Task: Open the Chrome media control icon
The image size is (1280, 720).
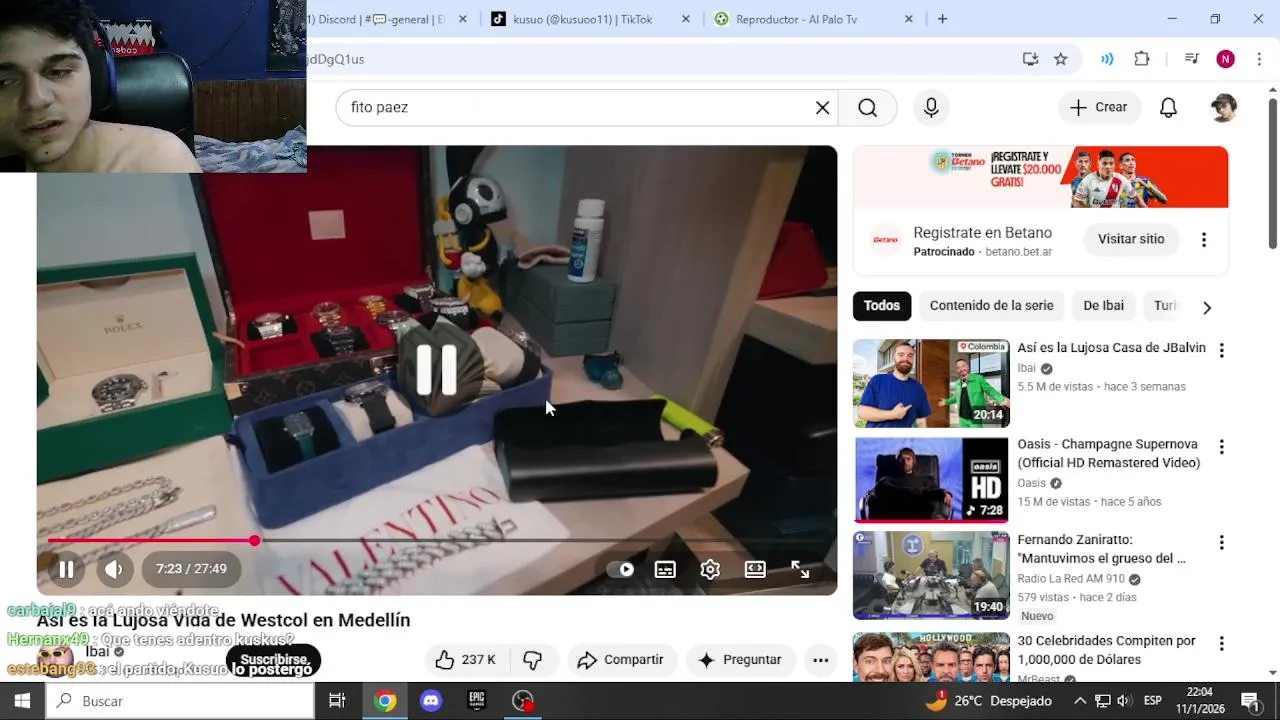Action: click(1191, 59)
